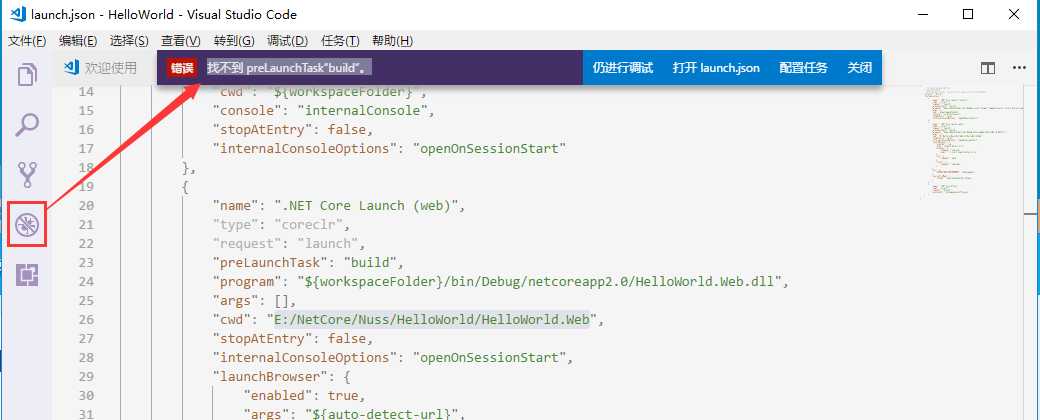
Task: Open the Search magnifier in activity bar
Action: tap(27, 124)
